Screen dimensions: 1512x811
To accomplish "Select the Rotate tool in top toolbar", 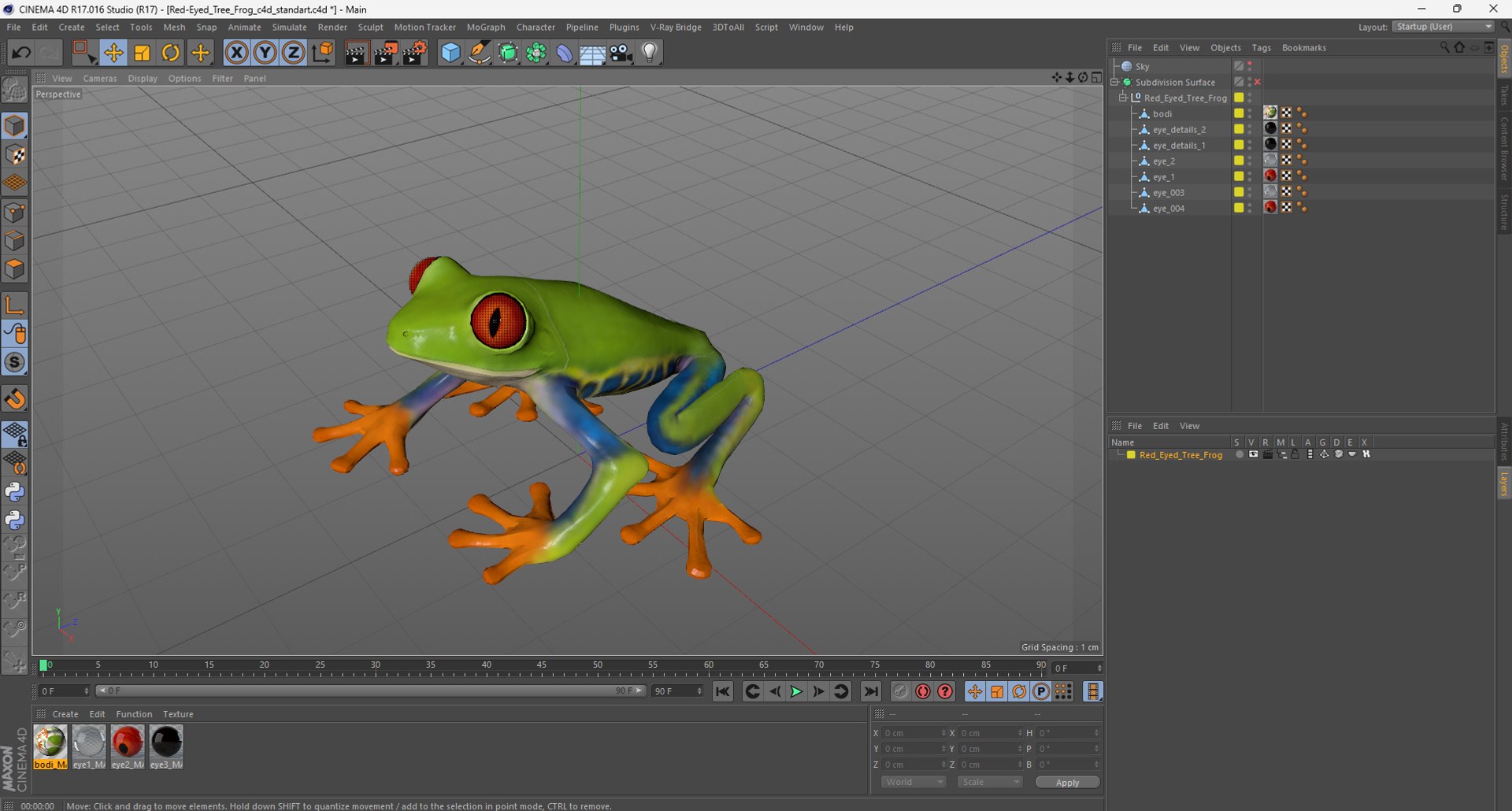I will [x=171, y=53].
